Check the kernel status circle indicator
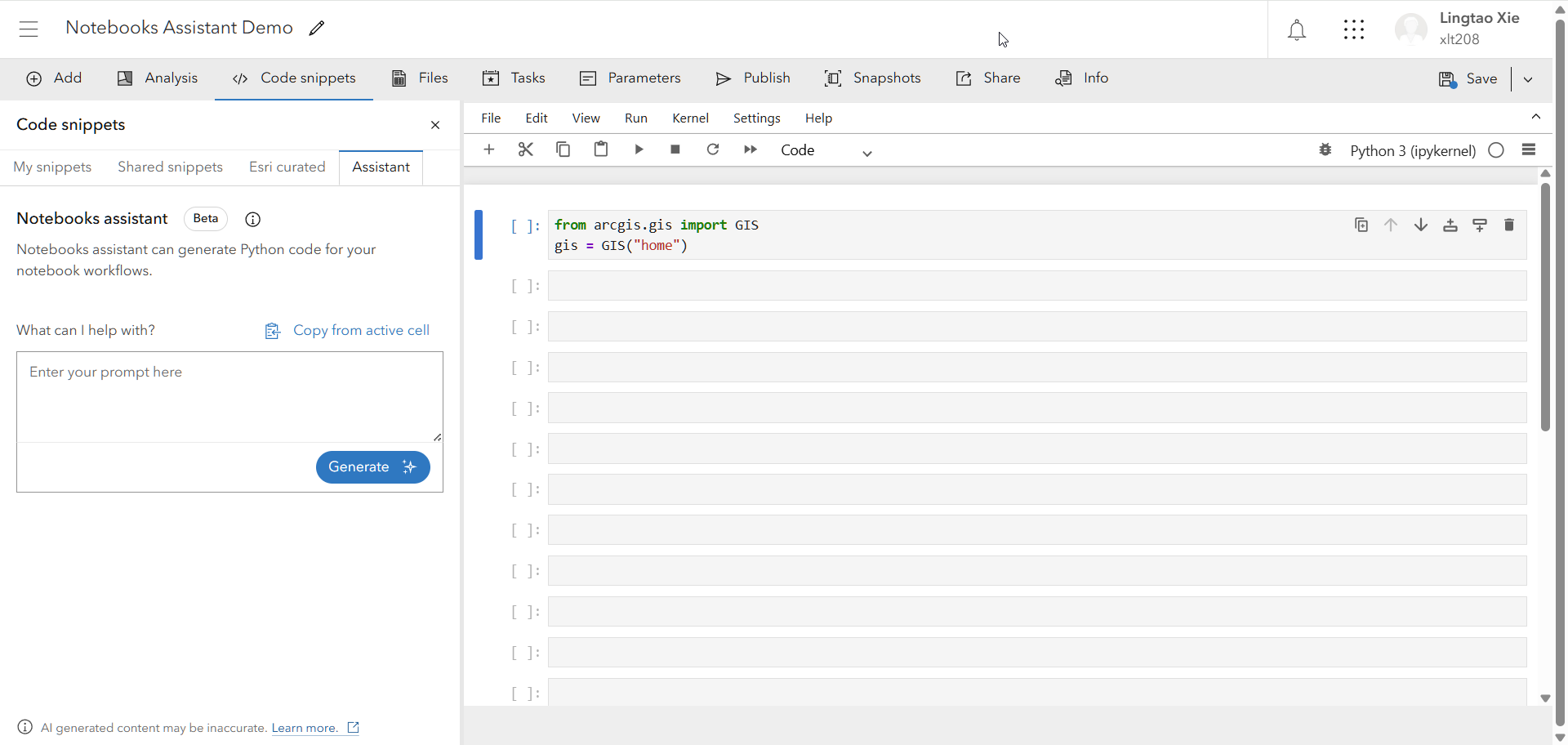This screenshot has width=1568, height=745. (1496, 149)
